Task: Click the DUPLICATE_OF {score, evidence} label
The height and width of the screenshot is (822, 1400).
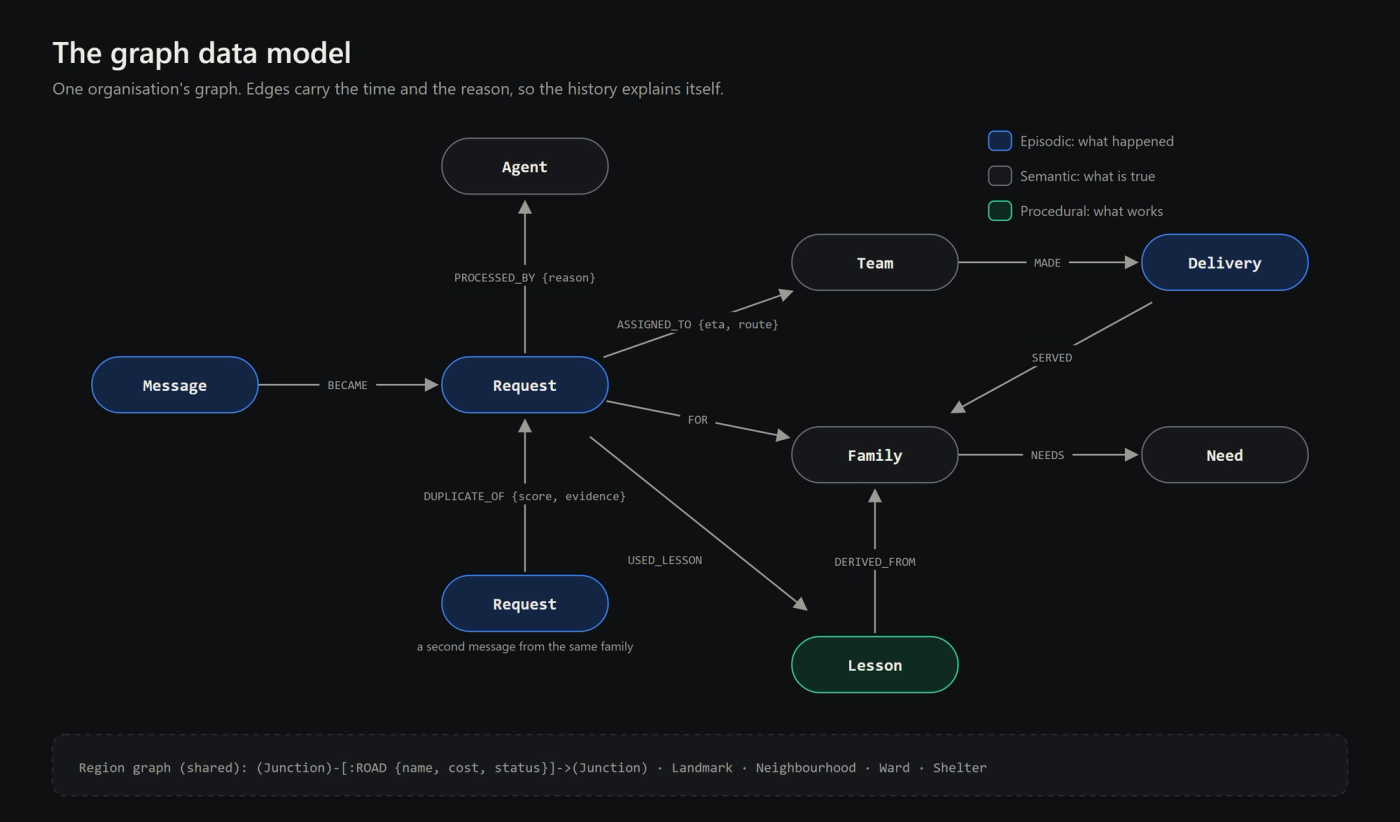Action: [525, 497]
